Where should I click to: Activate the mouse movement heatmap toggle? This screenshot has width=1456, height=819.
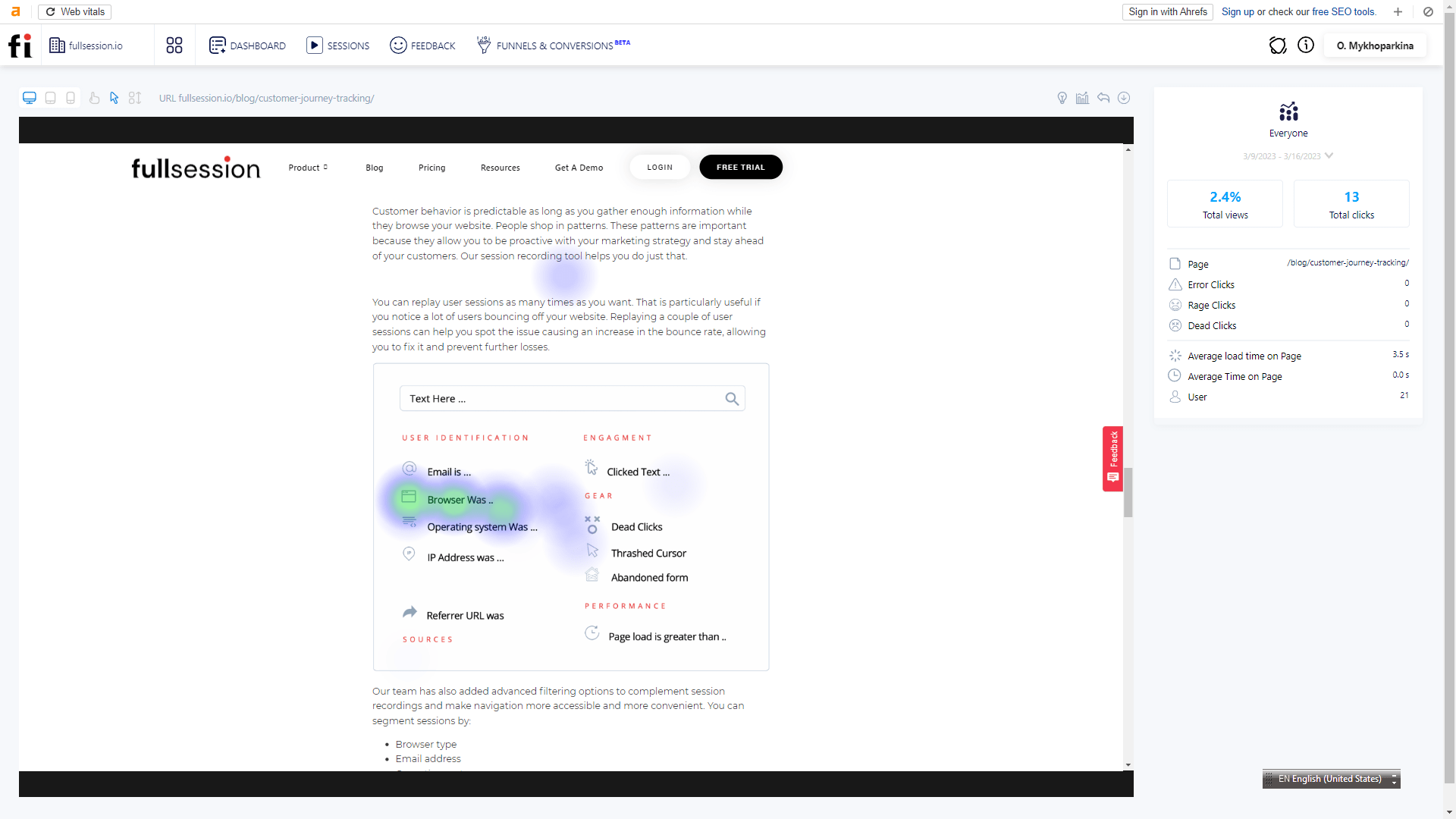coord(114,98)
